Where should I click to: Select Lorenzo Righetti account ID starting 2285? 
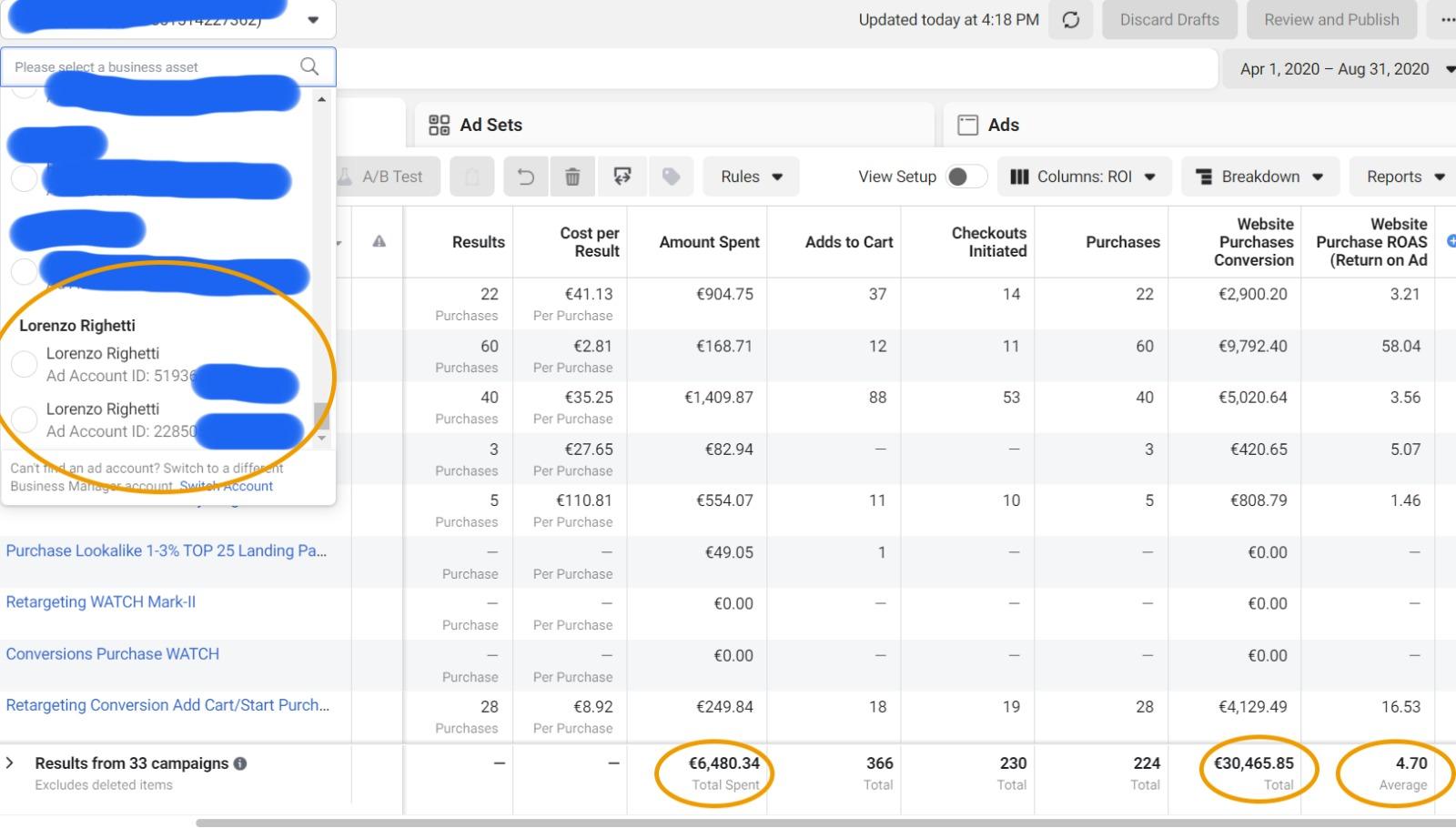pos(25,419)
